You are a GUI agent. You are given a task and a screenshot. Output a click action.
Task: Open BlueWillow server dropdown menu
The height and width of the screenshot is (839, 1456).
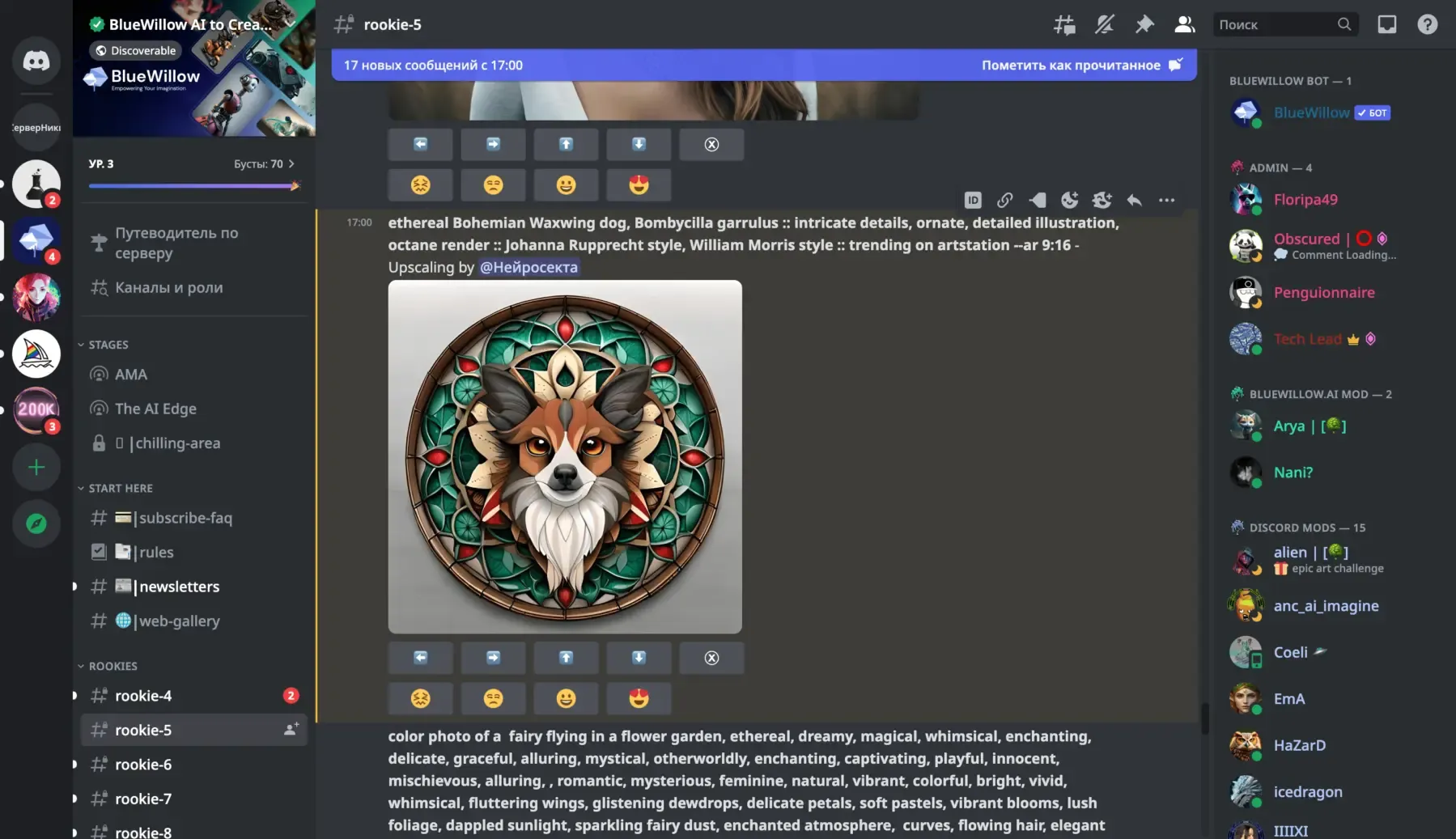point(291,24)
